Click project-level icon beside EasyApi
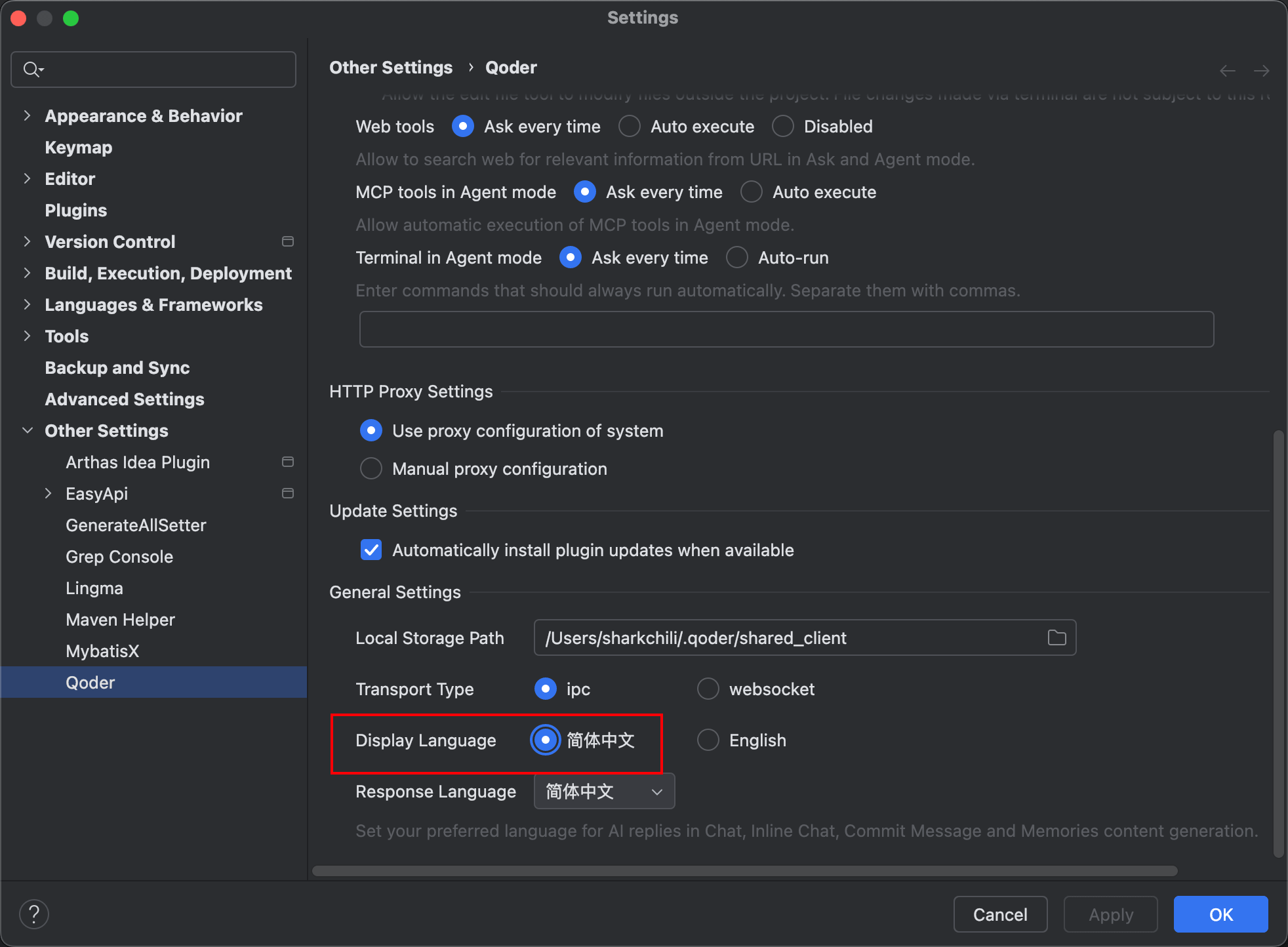 pyautogui.click(x=287, y=493)
